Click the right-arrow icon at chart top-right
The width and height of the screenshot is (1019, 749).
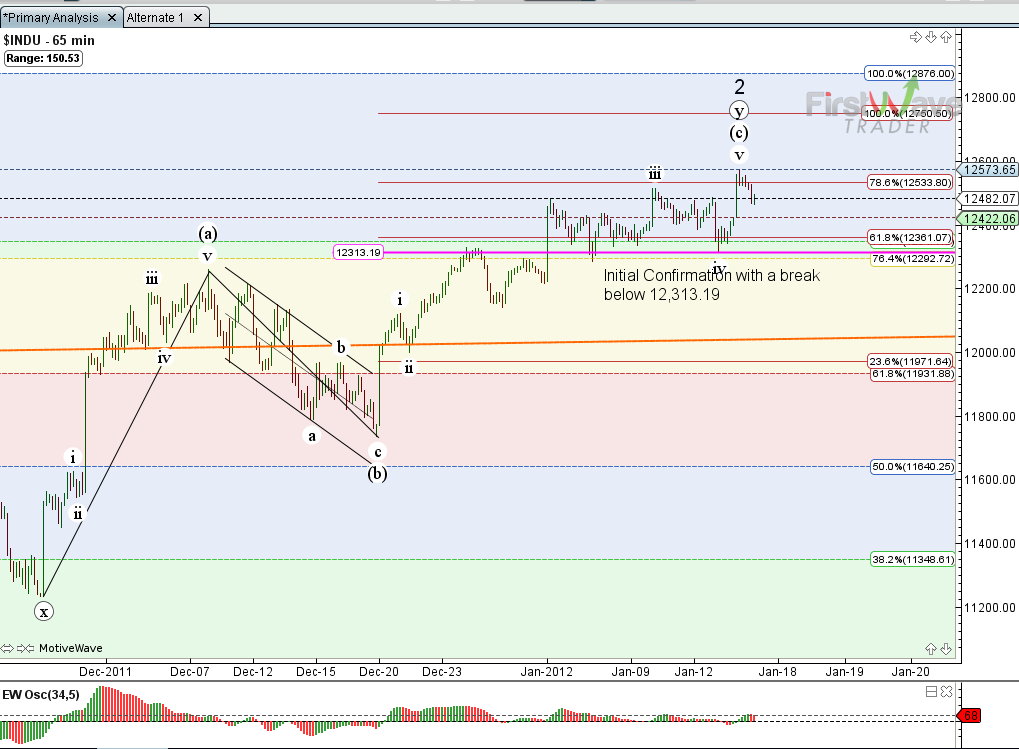[x=915, y=38]
